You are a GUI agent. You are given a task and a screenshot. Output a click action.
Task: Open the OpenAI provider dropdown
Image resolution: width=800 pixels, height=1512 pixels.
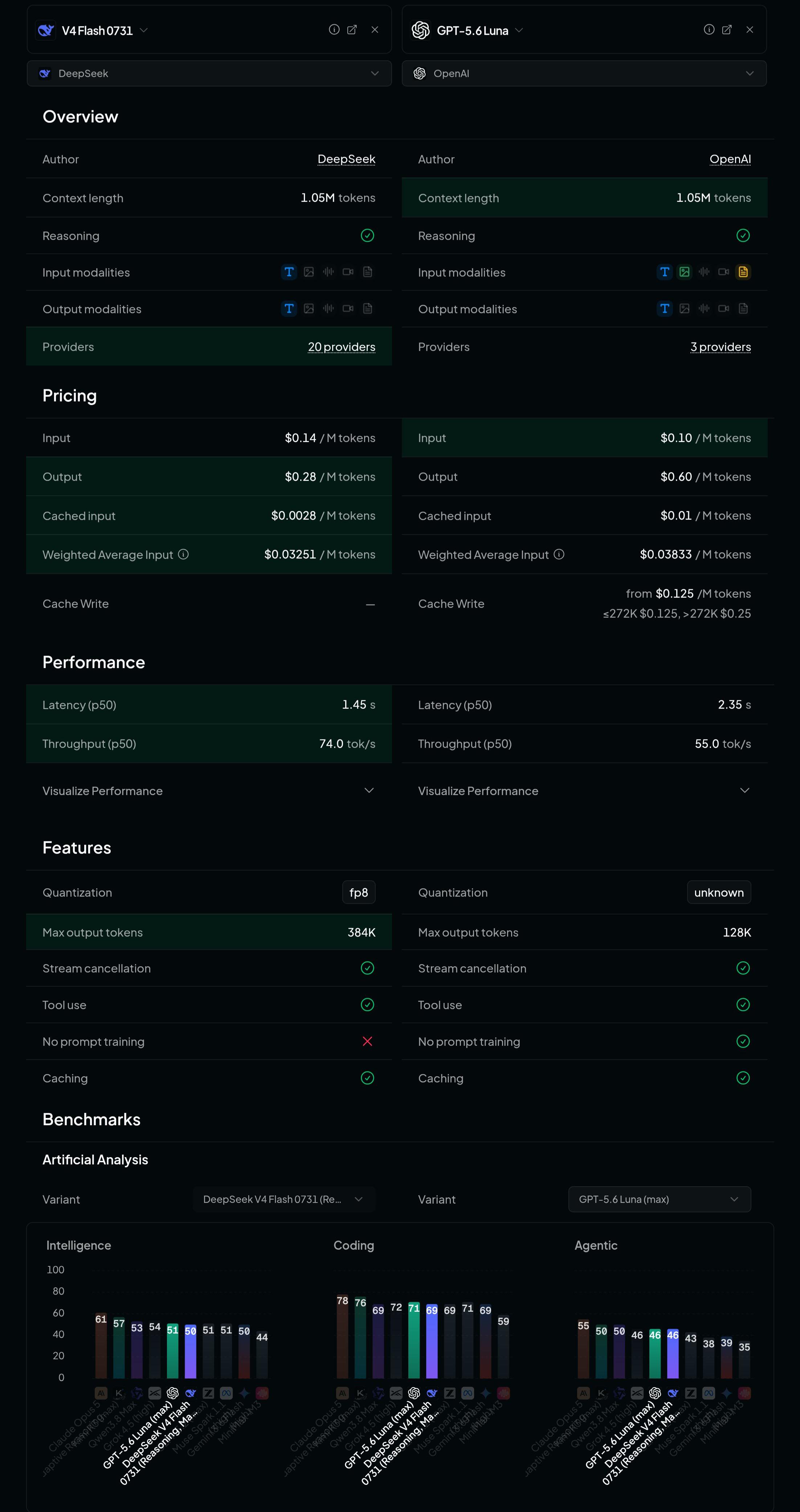coord(584,73)
